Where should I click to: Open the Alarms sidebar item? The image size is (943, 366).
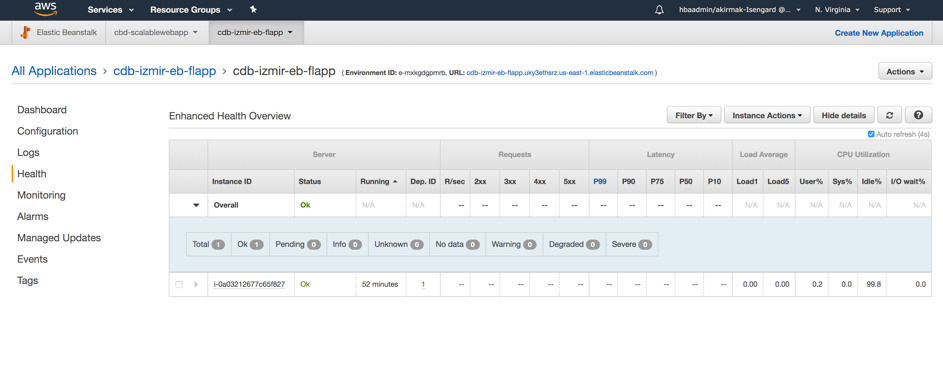point(33,216)
